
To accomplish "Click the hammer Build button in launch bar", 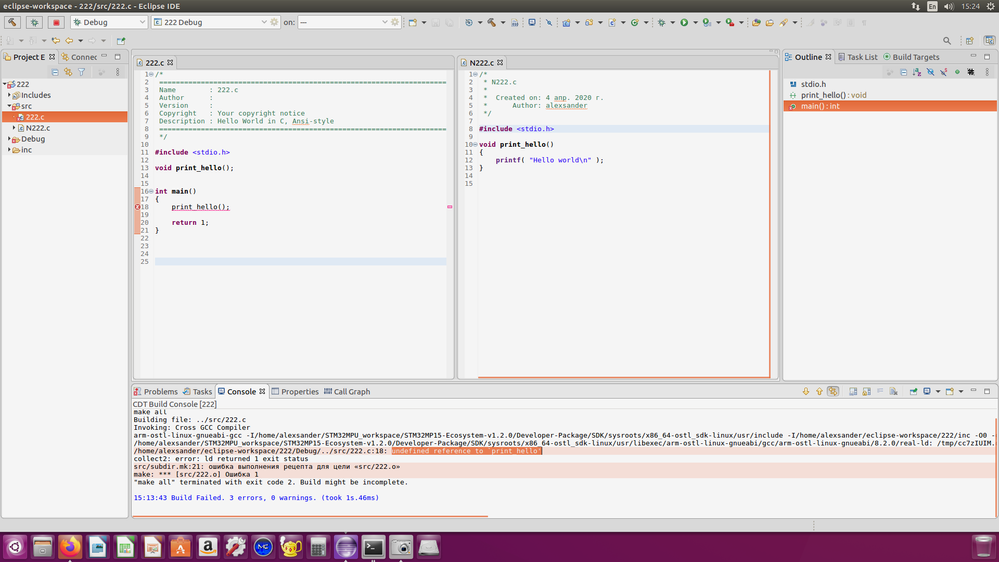I will 12,22.
